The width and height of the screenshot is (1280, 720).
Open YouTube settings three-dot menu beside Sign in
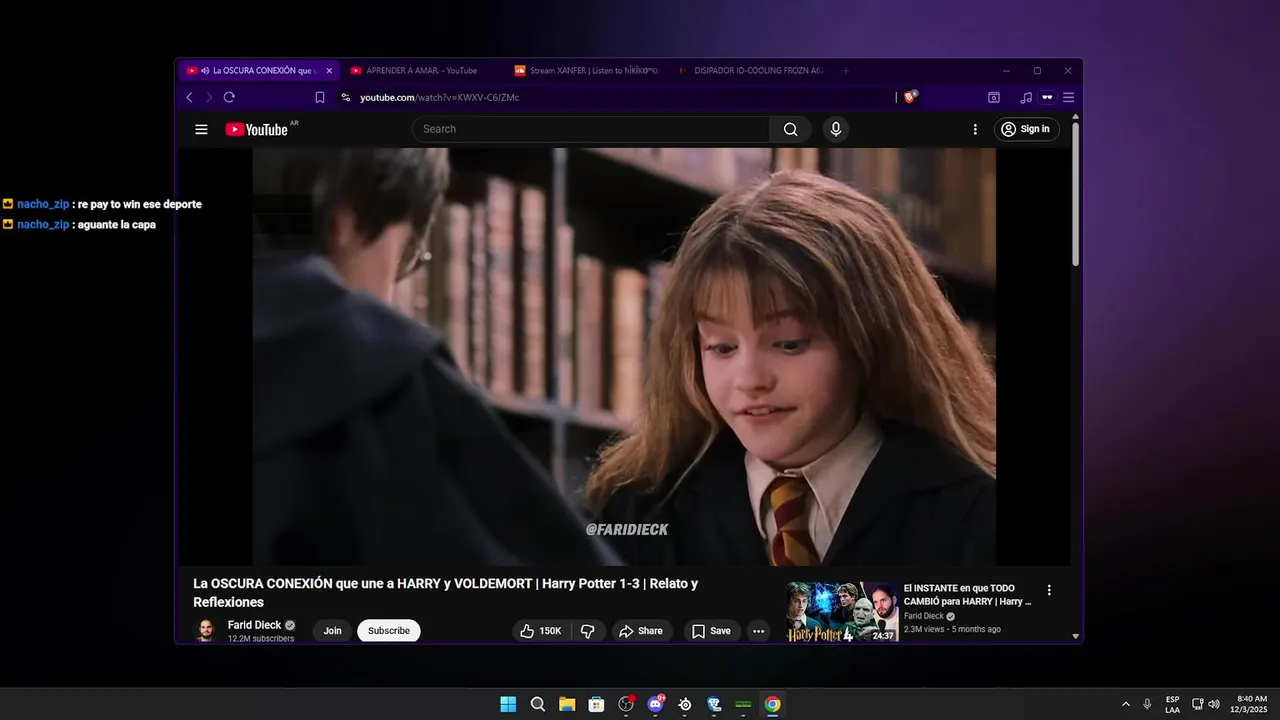click(x=975, y=129)
